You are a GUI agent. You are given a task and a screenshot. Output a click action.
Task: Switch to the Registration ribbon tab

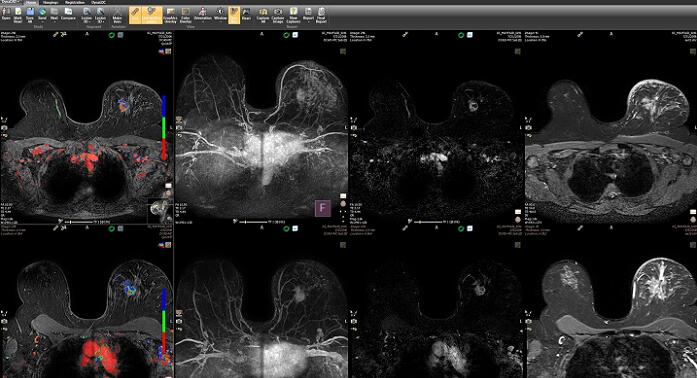pyautogui.click(x=75, y=3)
